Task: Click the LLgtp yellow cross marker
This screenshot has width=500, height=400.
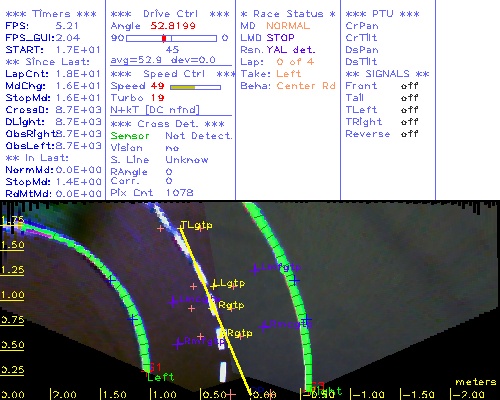Action: [x=214, y=285]
